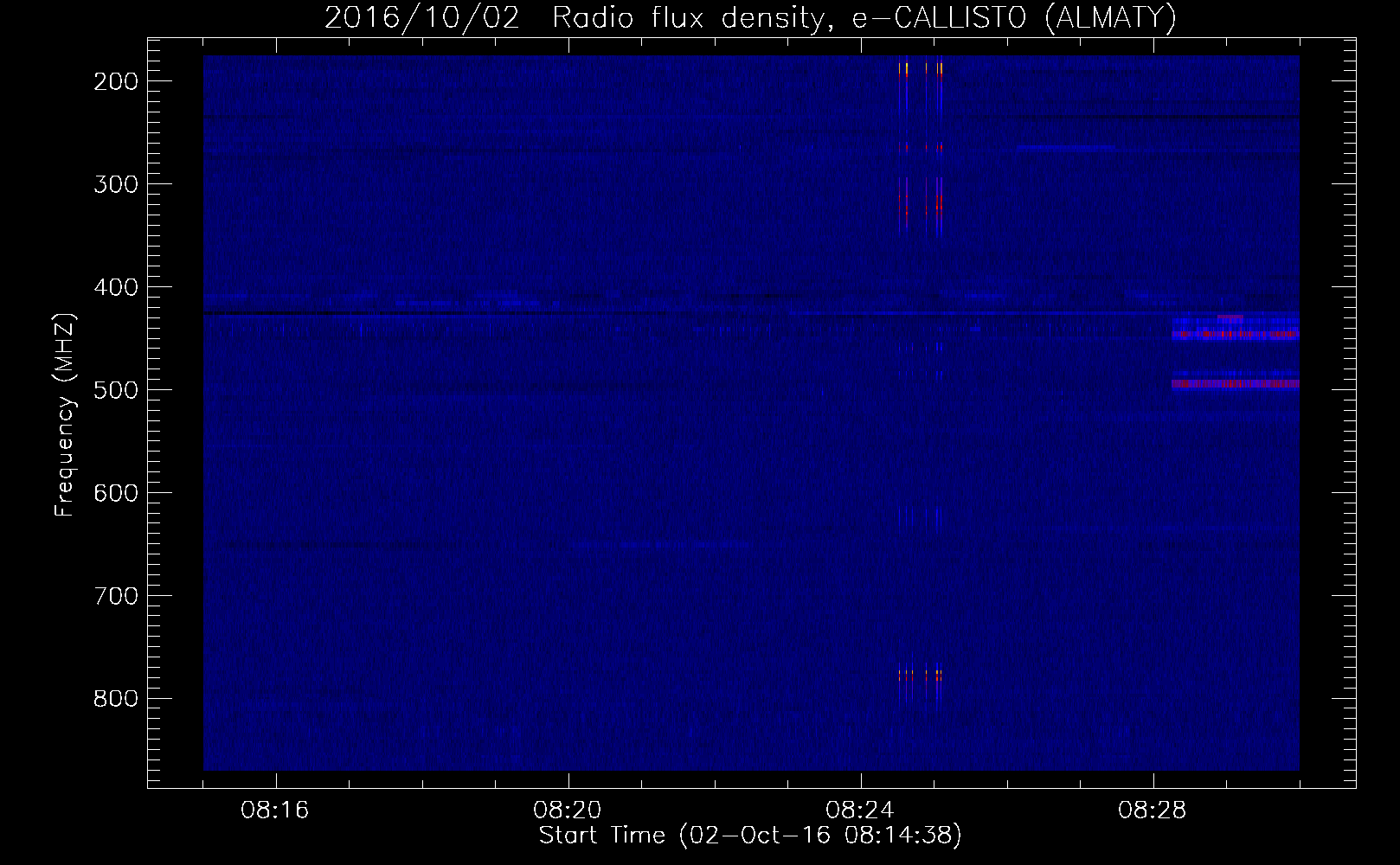
Task: Click the 200 frequency tick label
Action: (116, 81)
